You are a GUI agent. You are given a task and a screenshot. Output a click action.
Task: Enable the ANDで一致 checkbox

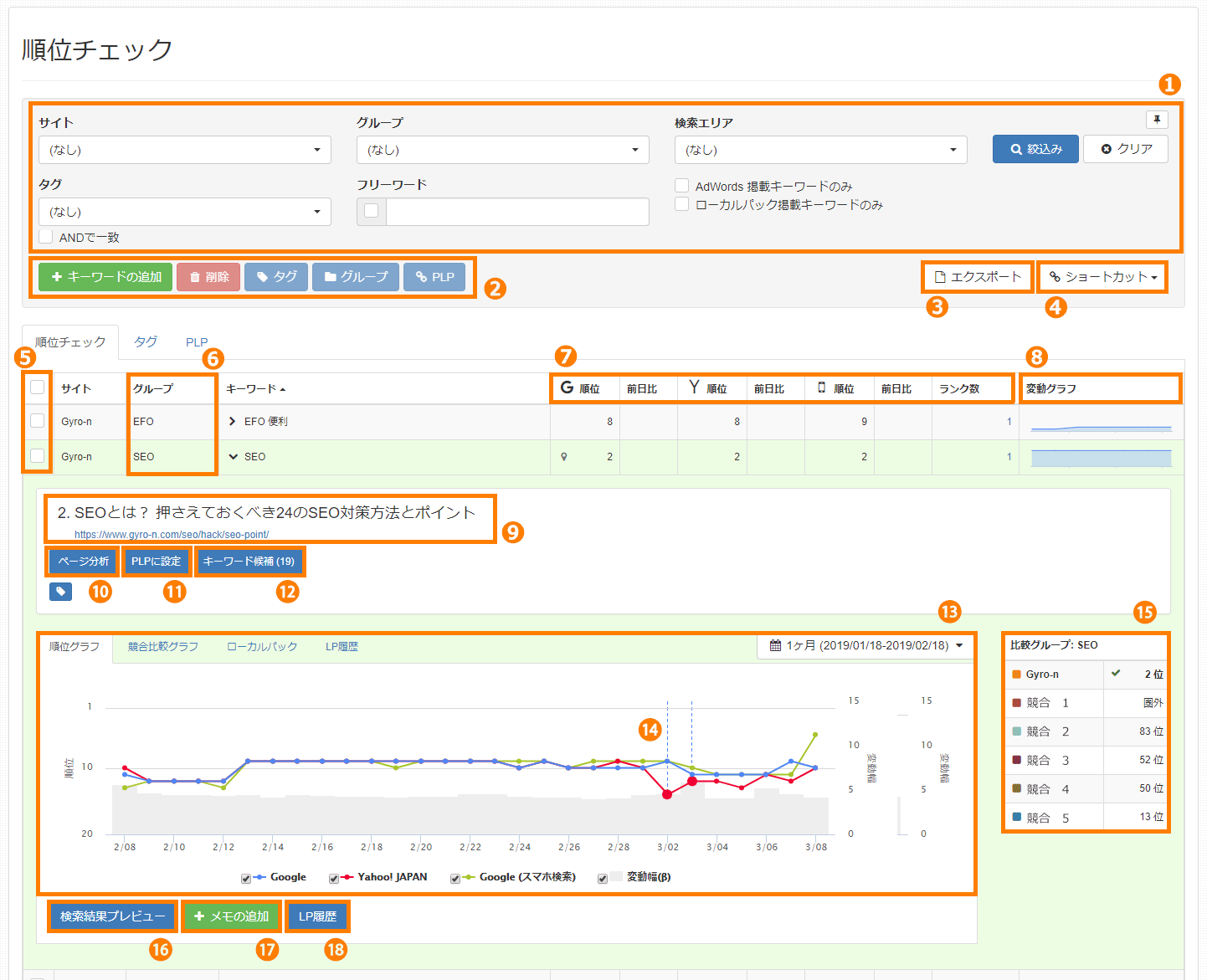coord(46,237)
